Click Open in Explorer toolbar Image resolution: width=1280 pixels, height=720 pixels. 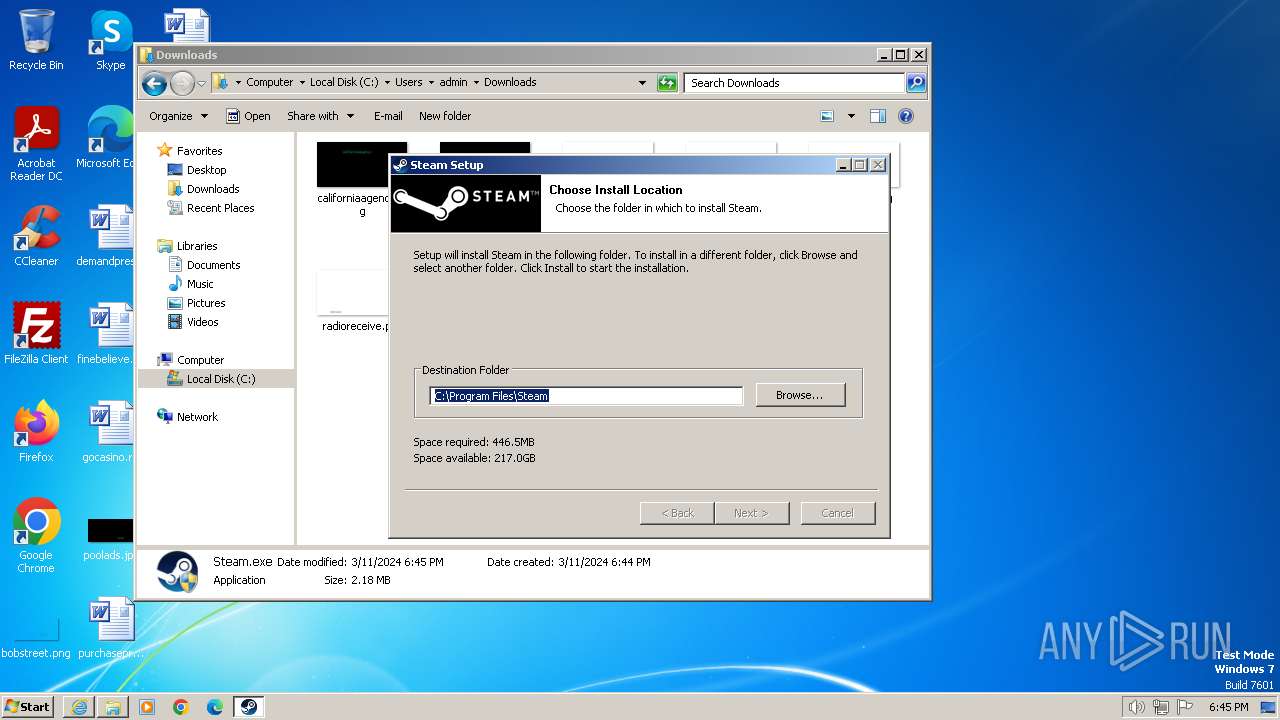pos(248,116)
